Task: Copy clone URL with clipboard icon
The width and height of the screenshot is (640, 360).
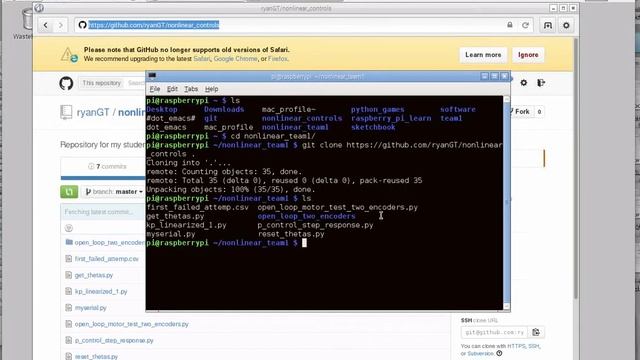Action: tap(536, 332)
